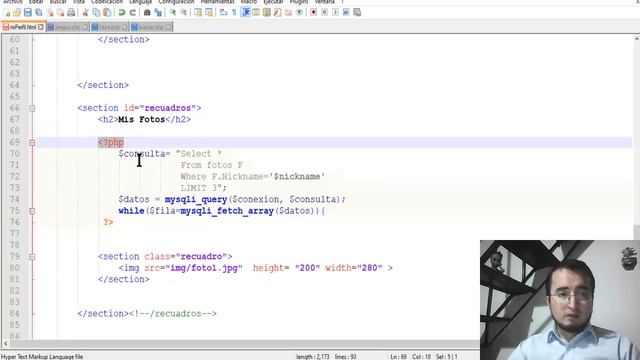The width and height of the screenshot is (640, 360).
Task: Toggle word wrap in the toolbar
Action: 223,12
